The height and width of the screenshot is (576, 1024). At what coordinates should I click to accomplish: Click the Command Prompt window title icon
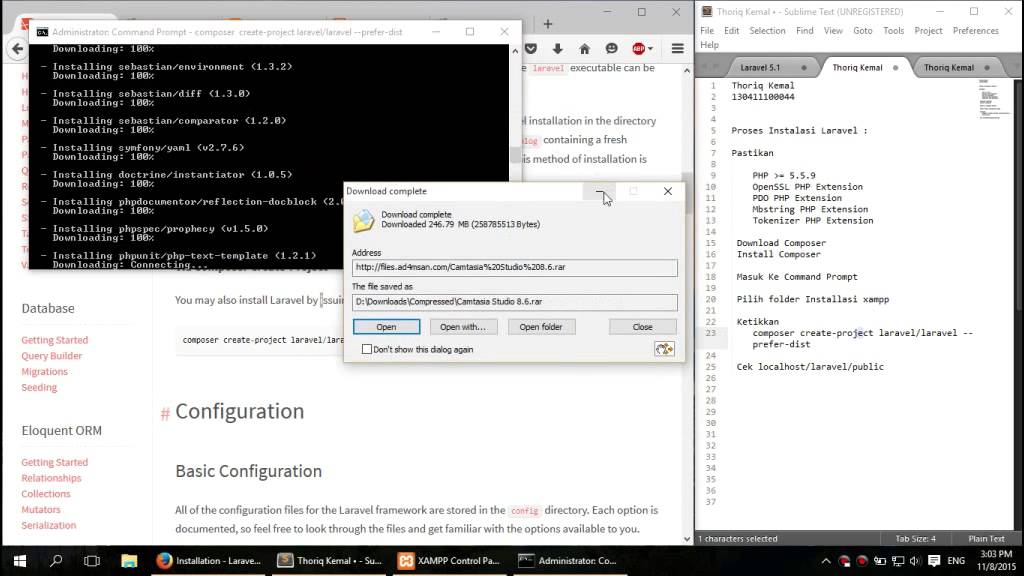[x=42, y=32]
